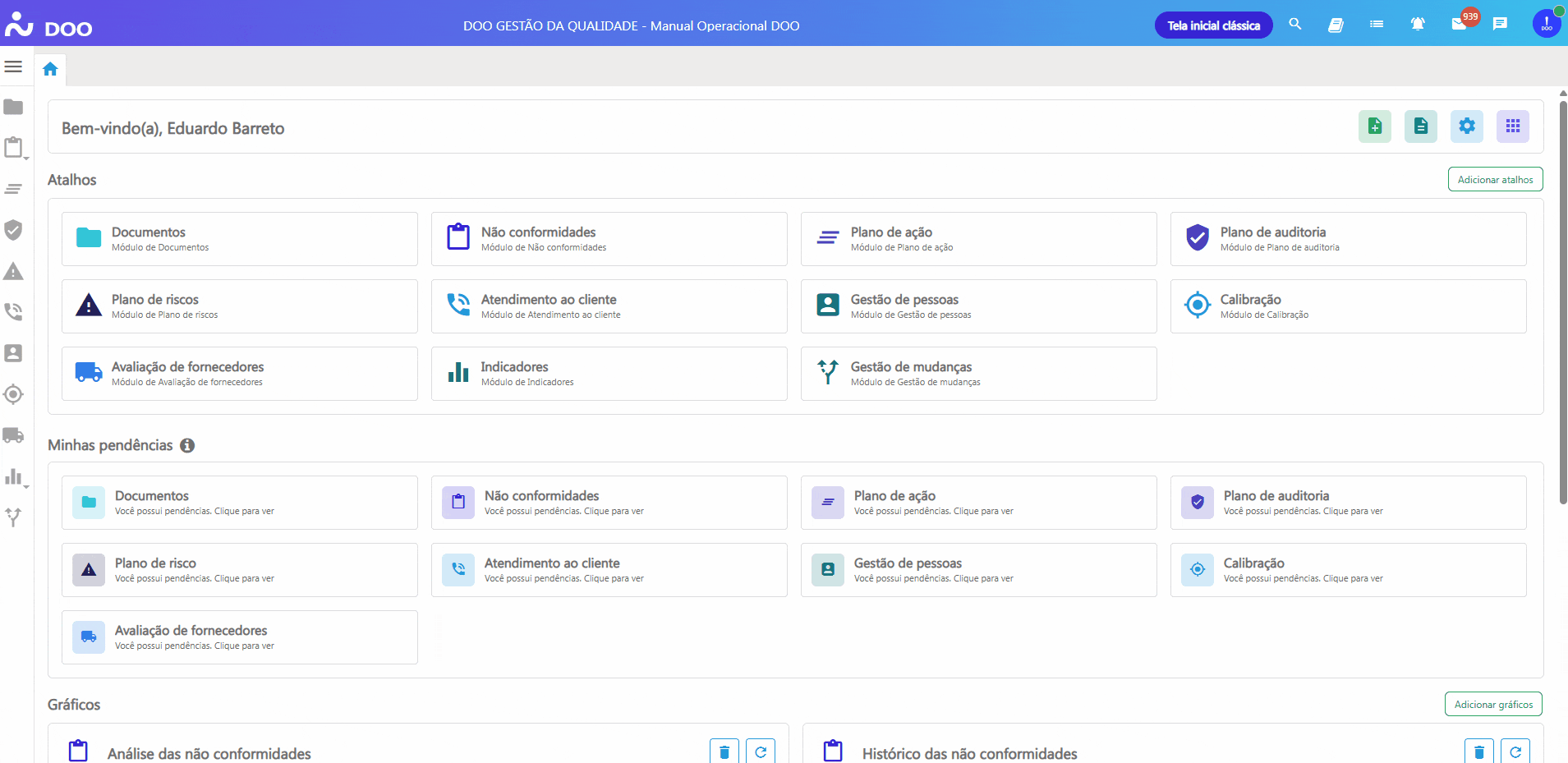Expand the clipboard sidebar item submenu
This screenshot has width=1568, height=763.
click(16, 149)
